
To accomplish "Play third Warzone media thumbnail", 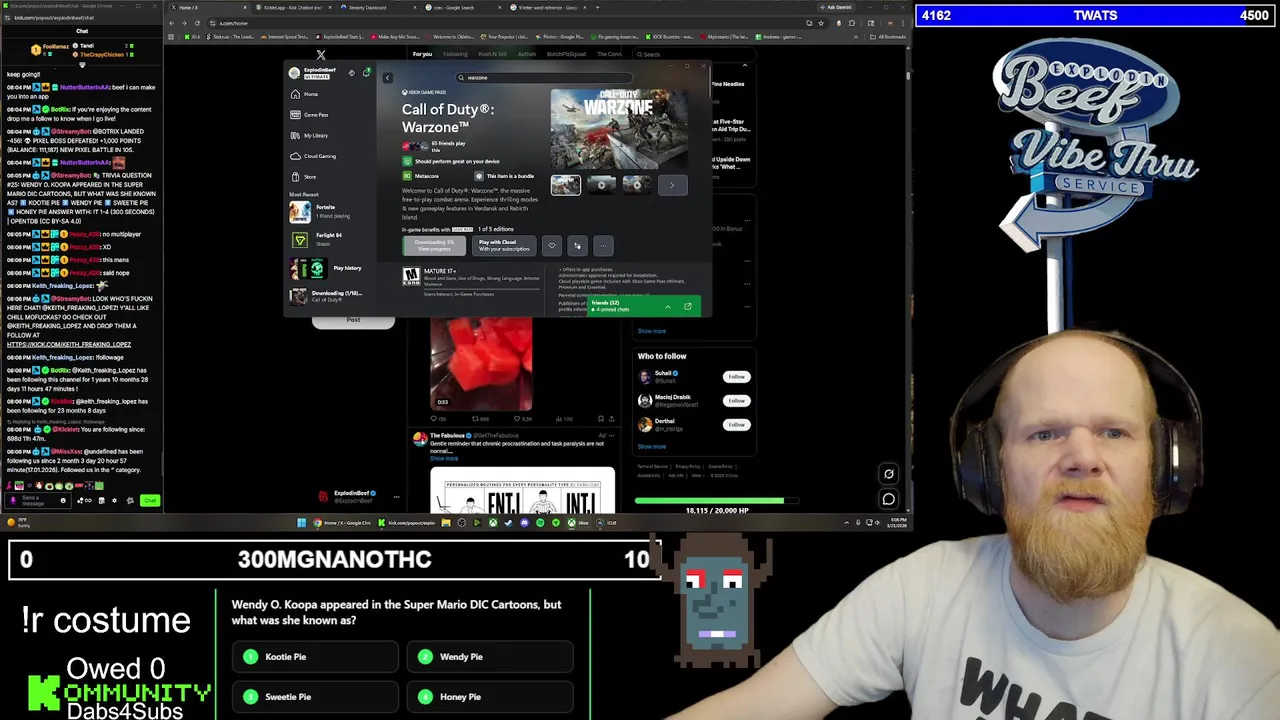I will pos(637,185).
